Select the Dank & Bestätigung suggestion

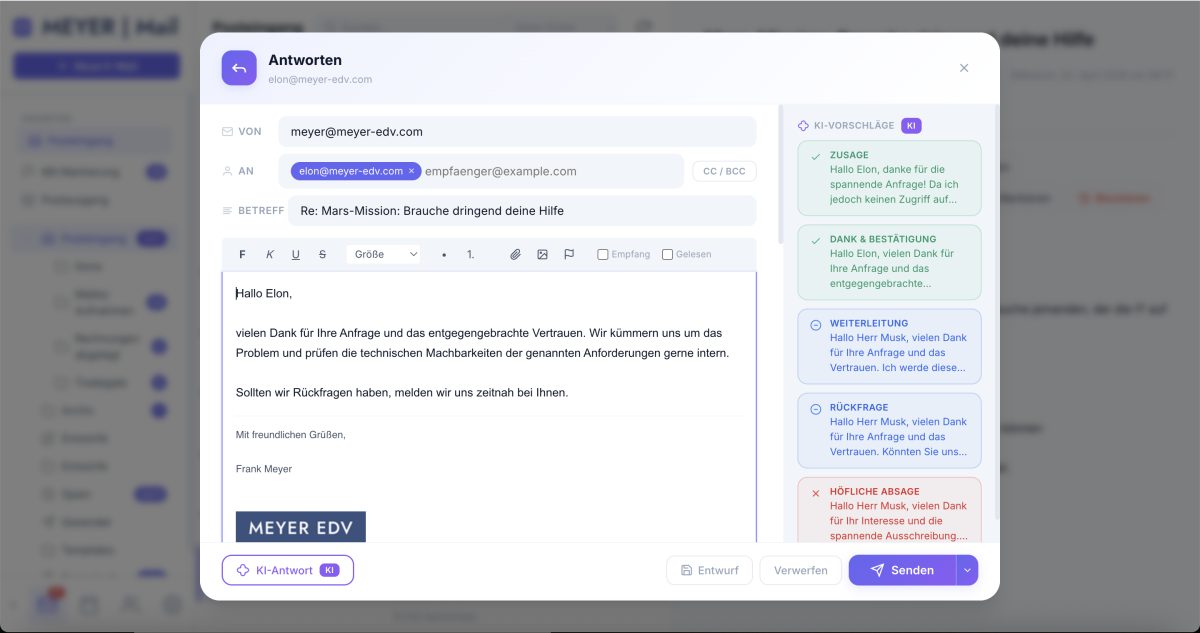[x=889, y=261]
